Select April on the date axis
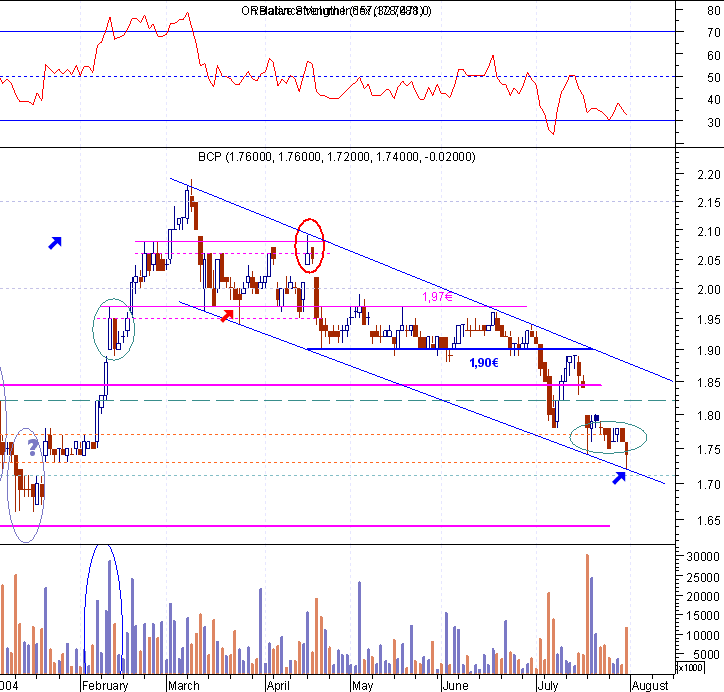Screen dimensions: 724x692 [x=278, y=686]
